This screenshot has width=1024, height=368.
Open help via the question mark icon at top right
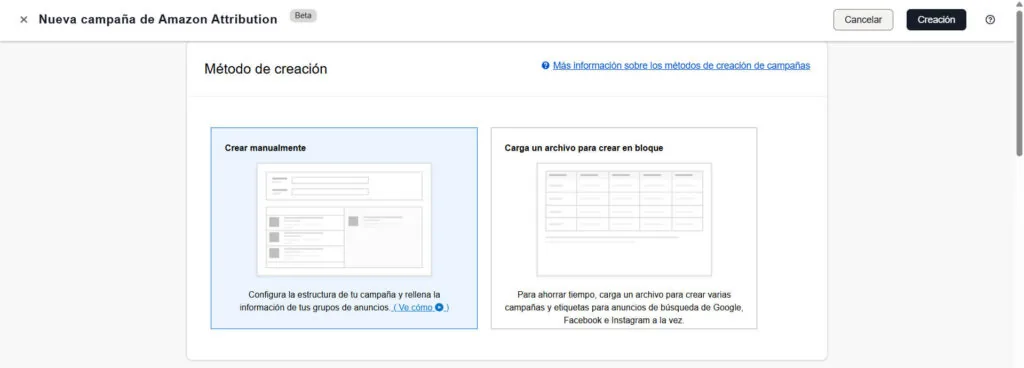tap(990, 20)
